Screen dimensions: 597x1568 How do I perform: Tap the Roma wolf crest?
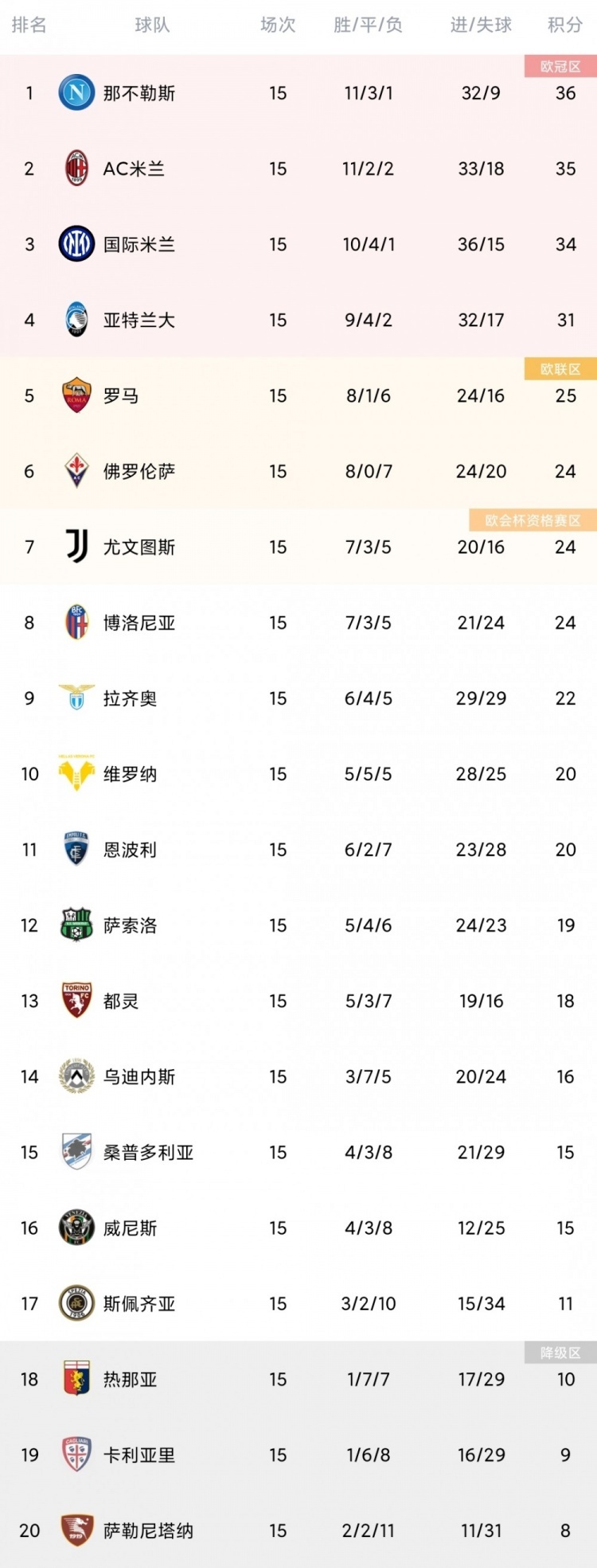76,395
